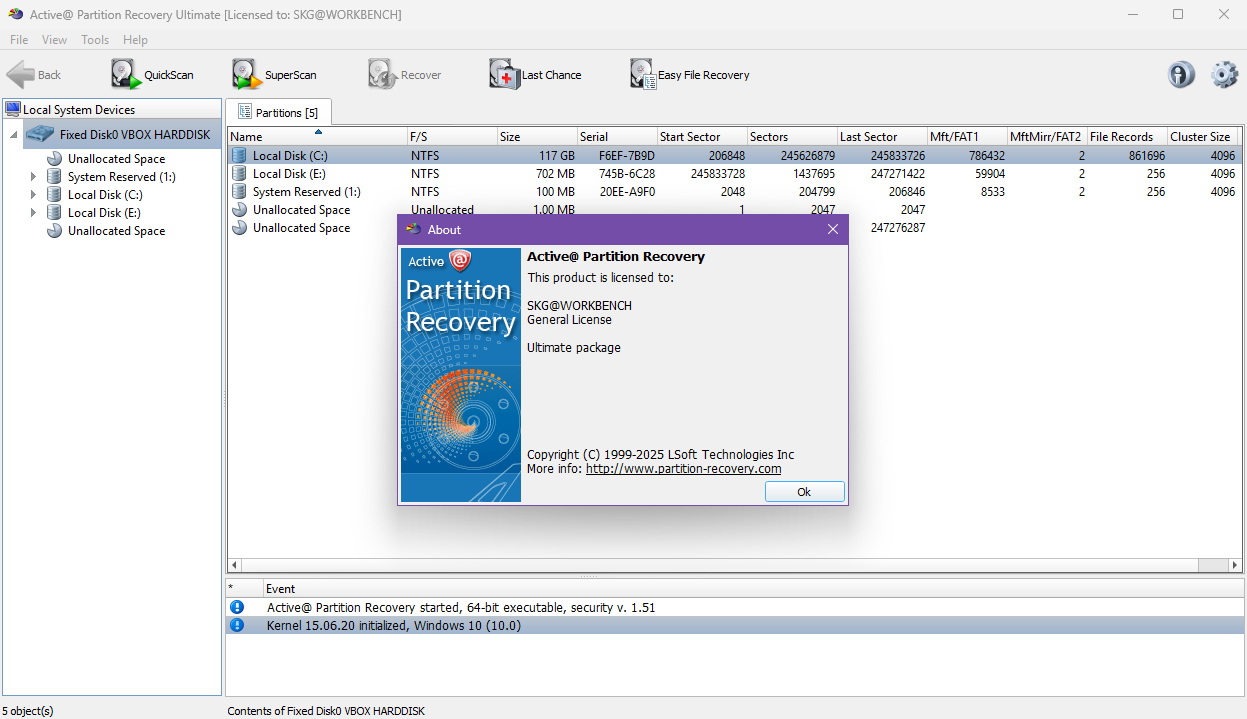Open the Help menu
Image resolution: width=1247 pixels, height=719 pixels.
(x=135, y=40)
